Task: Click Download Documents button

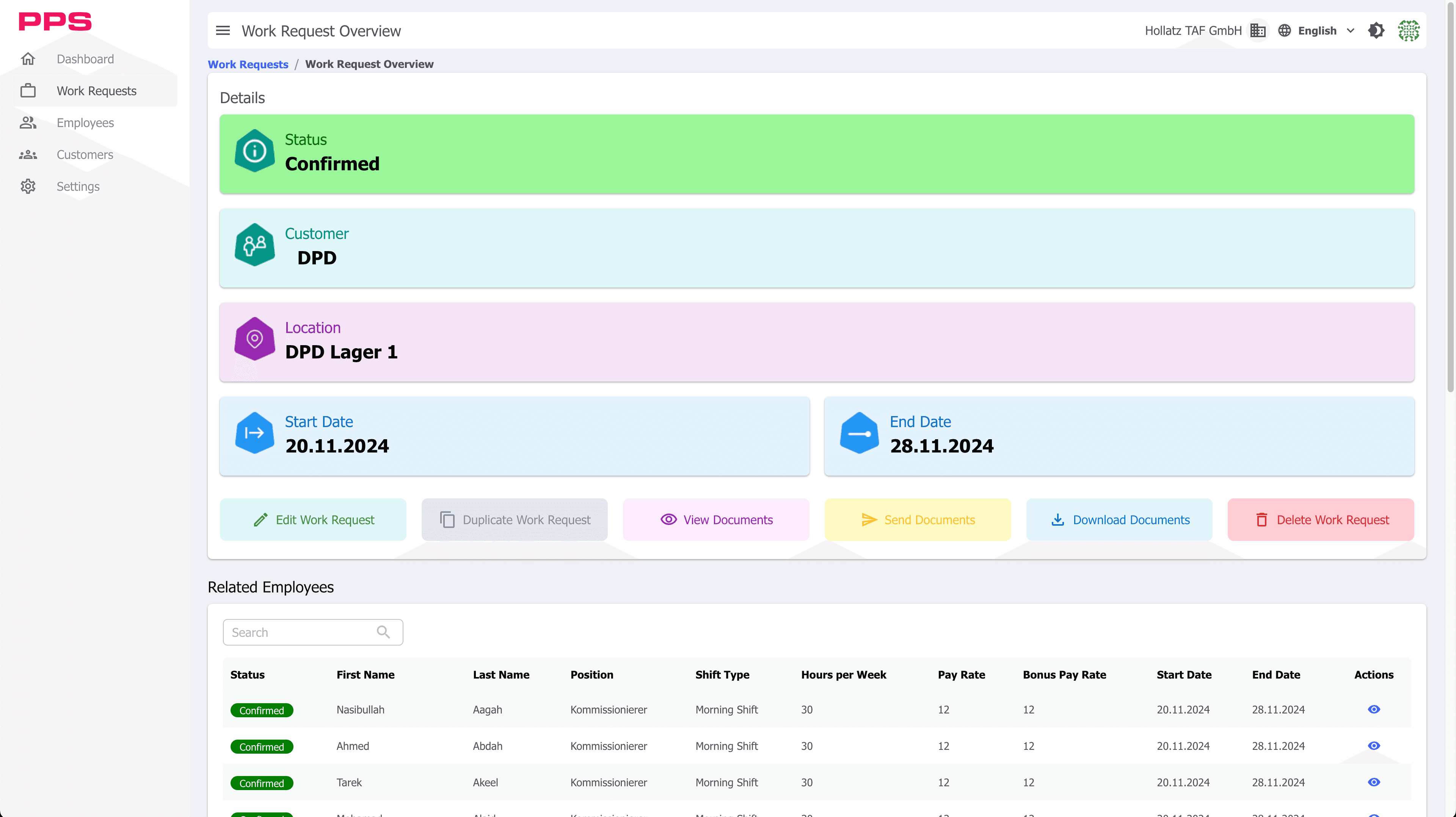Action: coord(1119,520)
